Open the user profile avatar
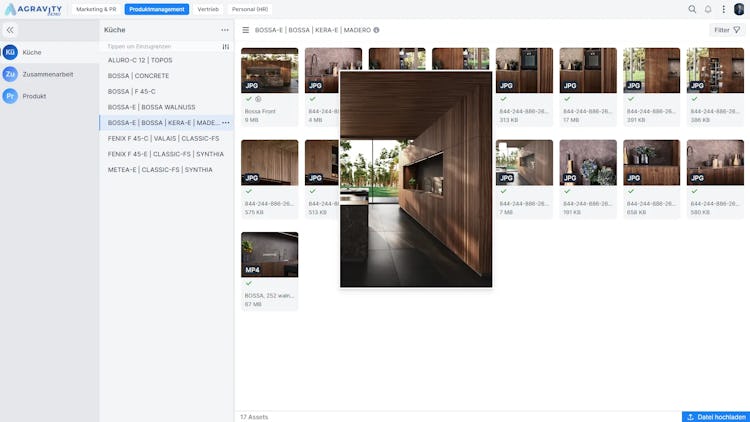The width and height of the screenshot is (750, 422). (739, 9)
